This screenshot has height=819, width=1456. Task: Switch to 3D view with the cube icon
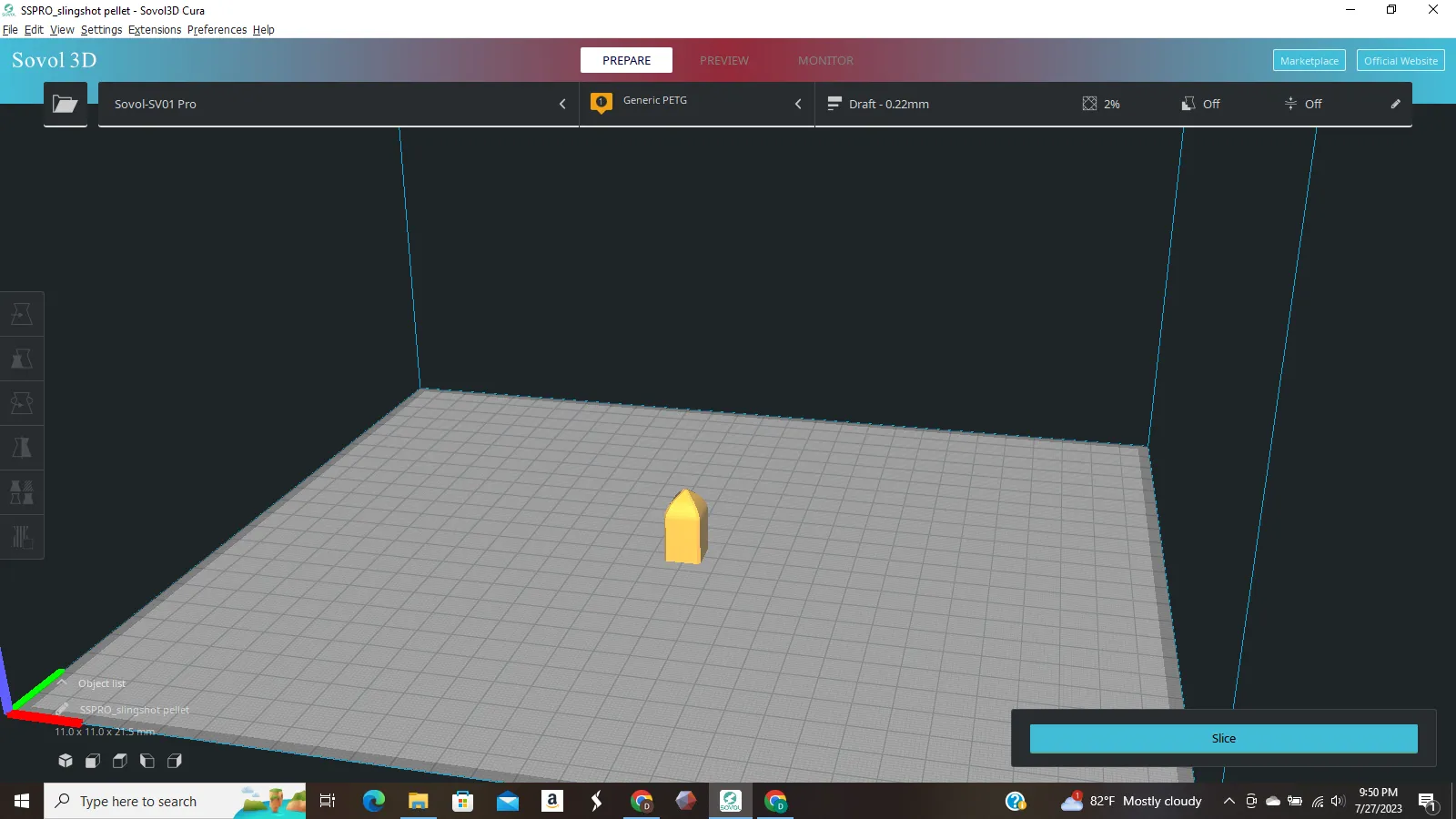66,761
